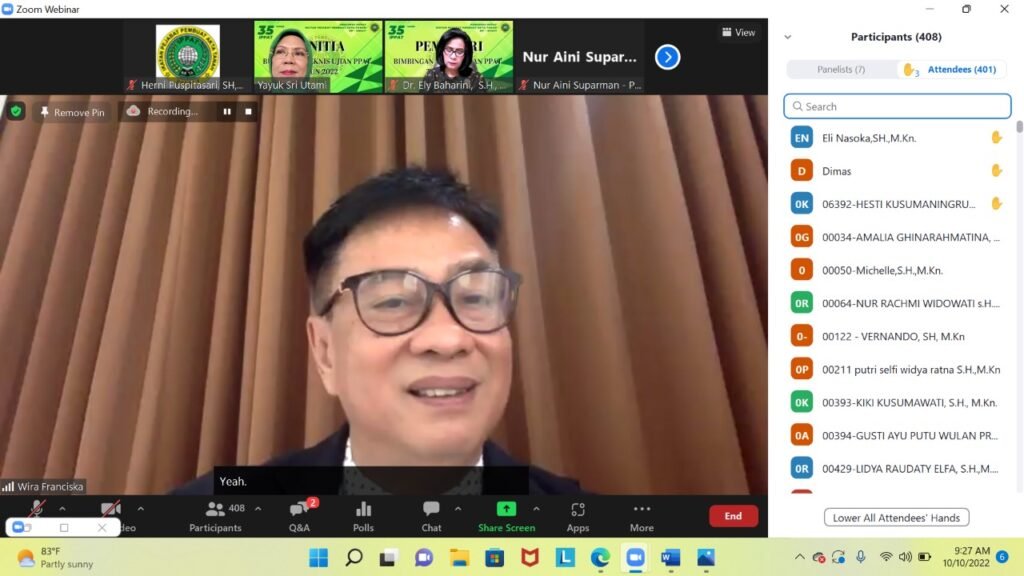
Task: Select attendee 00211 putri selfi widya ratna
Action: click(899, 370)
